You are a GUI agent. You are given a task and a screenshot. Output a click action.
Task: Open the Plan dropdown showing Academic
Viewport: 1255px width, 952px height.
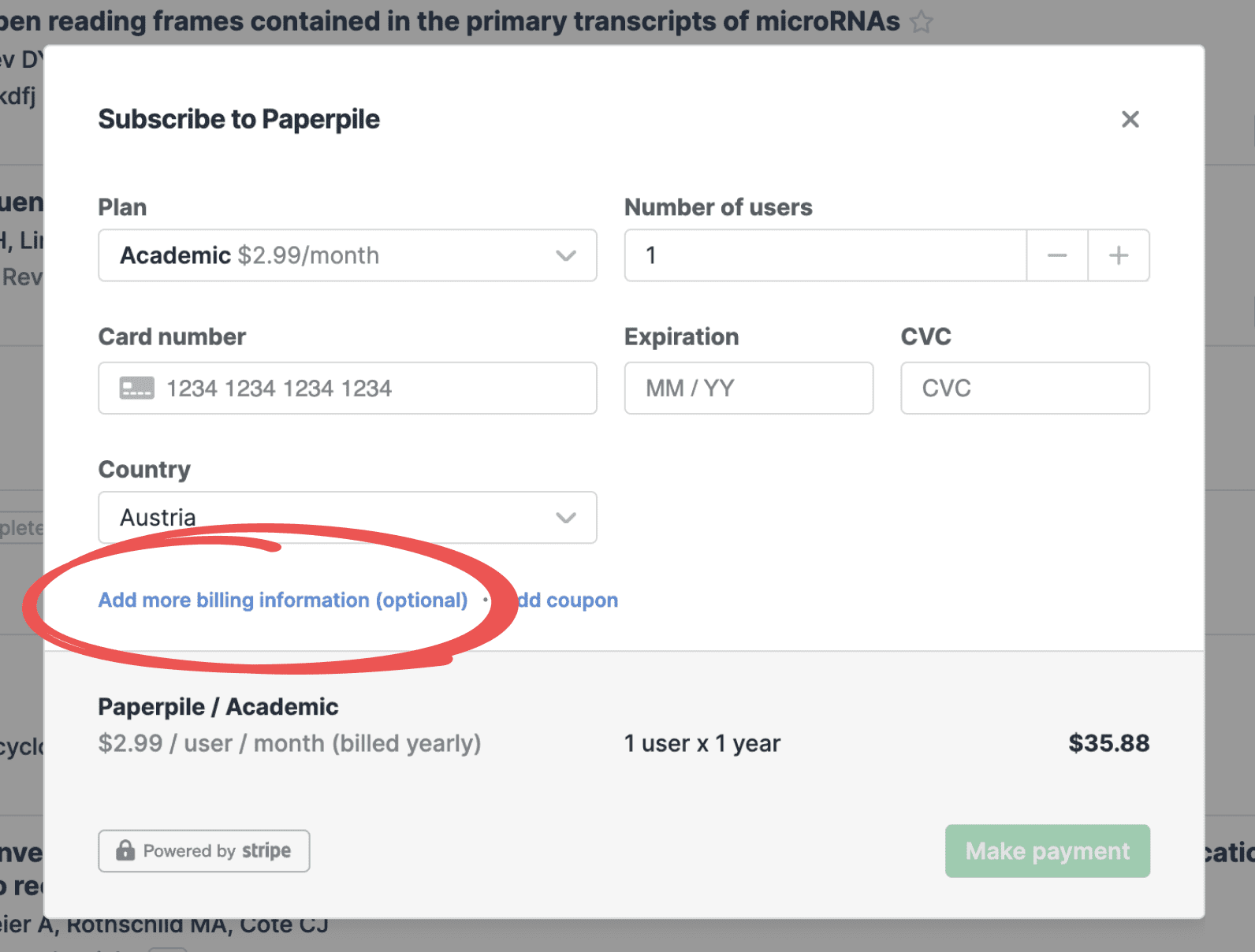coord(331,255)
